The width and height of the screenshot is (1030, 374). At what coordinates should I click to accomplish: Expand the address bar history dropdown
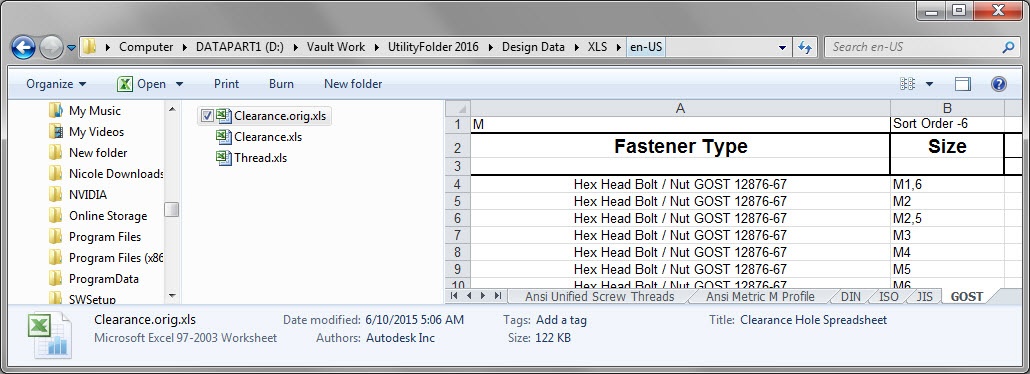click(x=782, y=48)
